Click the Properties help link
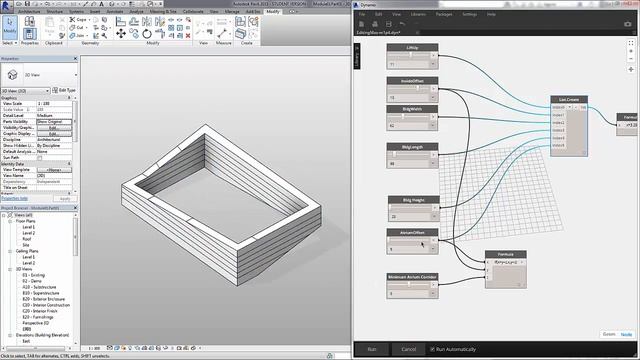The height and width of the screenshot is (360, 640). click(14, 198)
